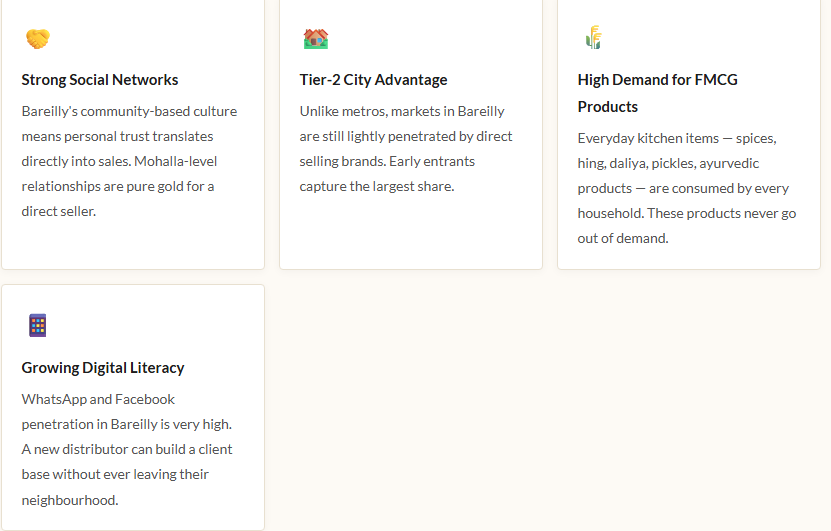Screen dimensions: 831x531
Task: Click the paragraph beginning with Unlike metros
Action: 406,148
